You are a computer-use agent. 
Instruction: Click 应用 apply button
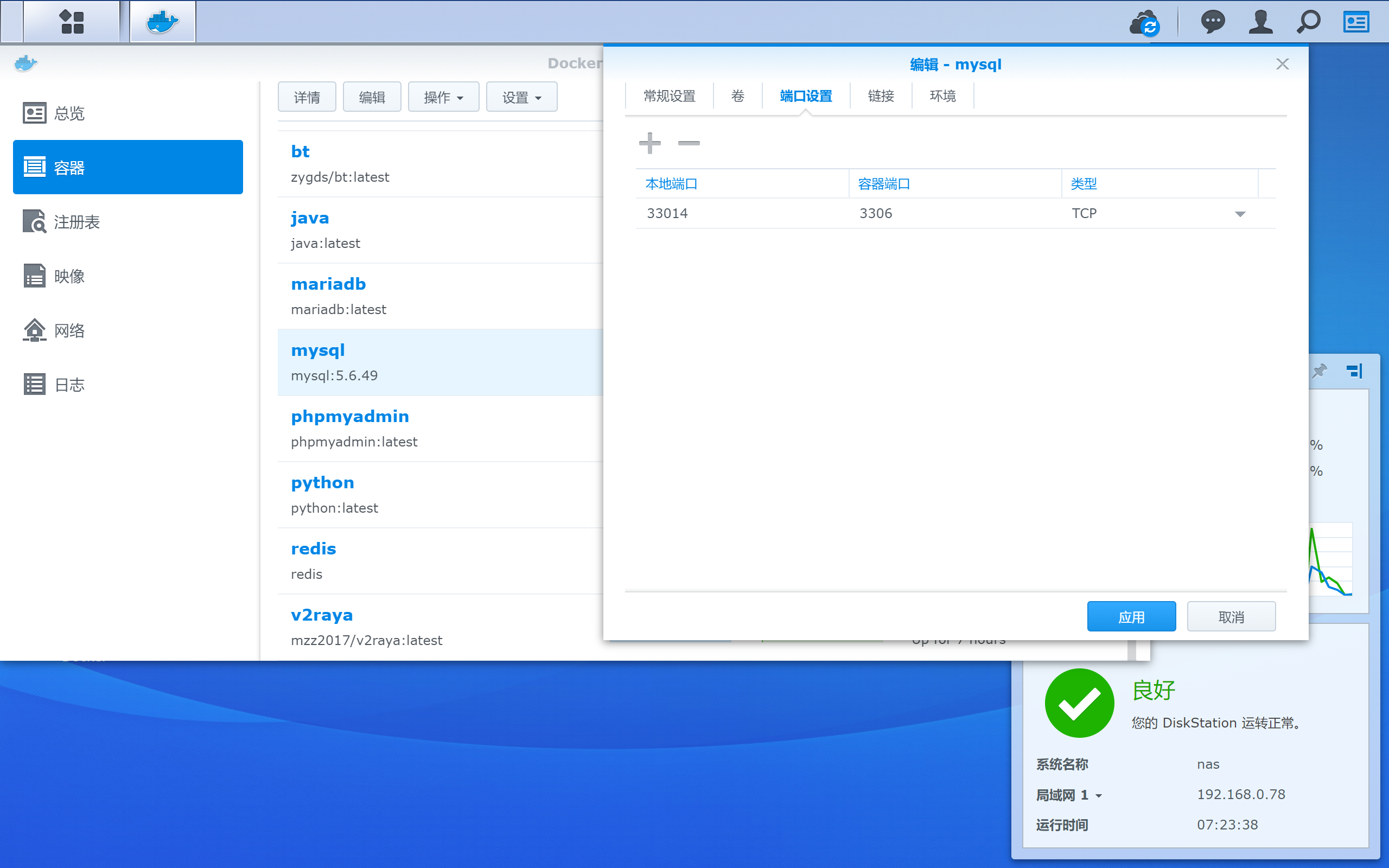pos(1131,617)
